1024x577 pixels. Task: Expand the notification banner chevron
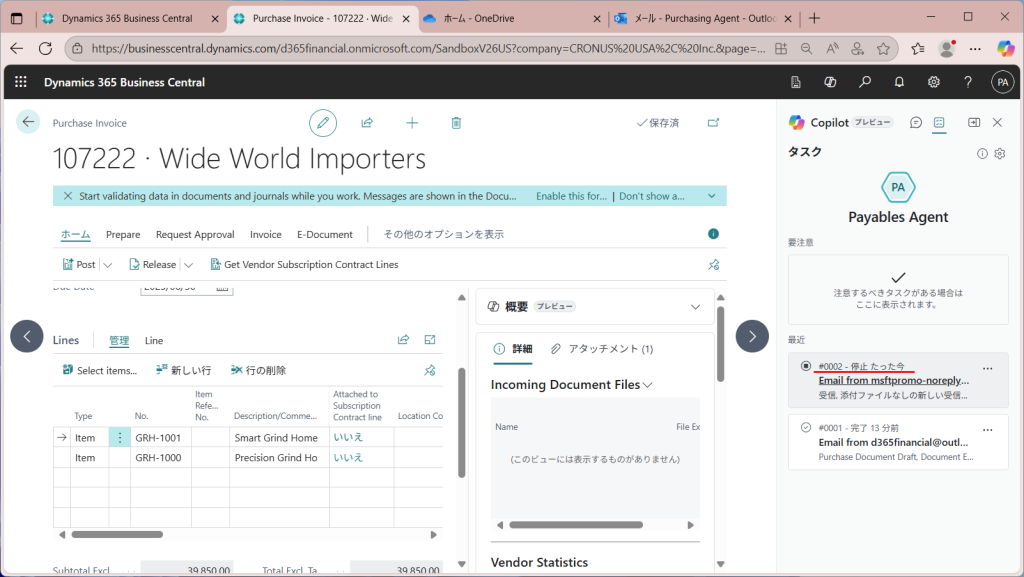point(712,196)
